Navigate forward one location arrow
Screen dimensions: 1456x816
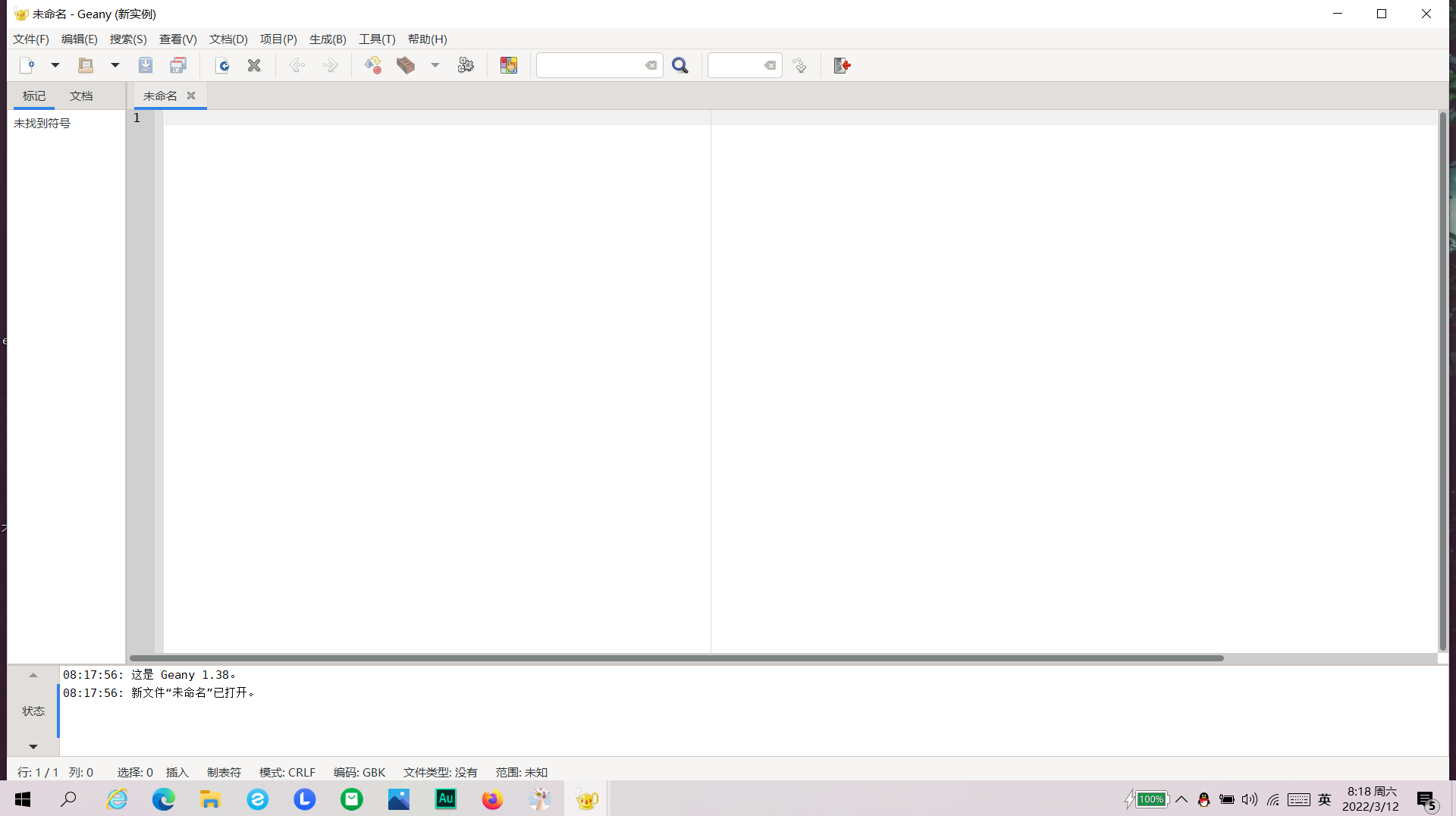(330, 65)
